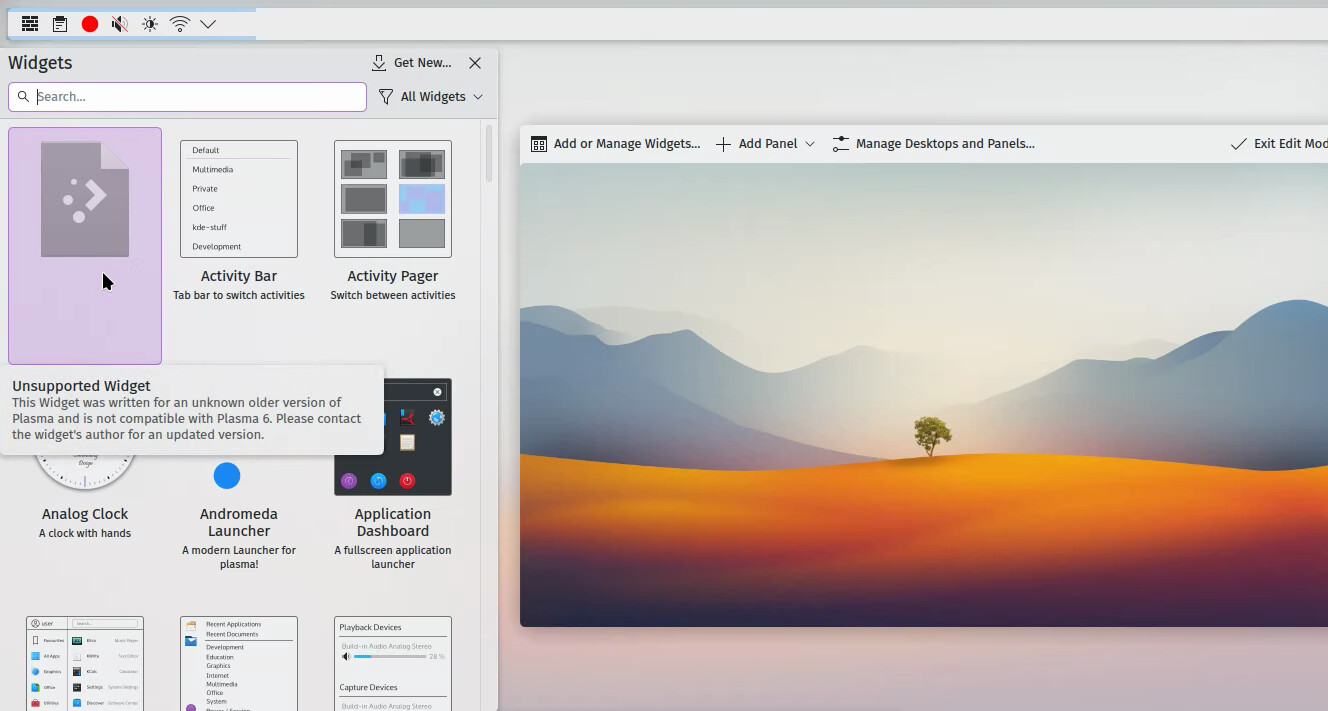The height and width of the screenshot is (711, 1328).
Task: Click Exit Edit Mode button
Action: click(1280, 144)
